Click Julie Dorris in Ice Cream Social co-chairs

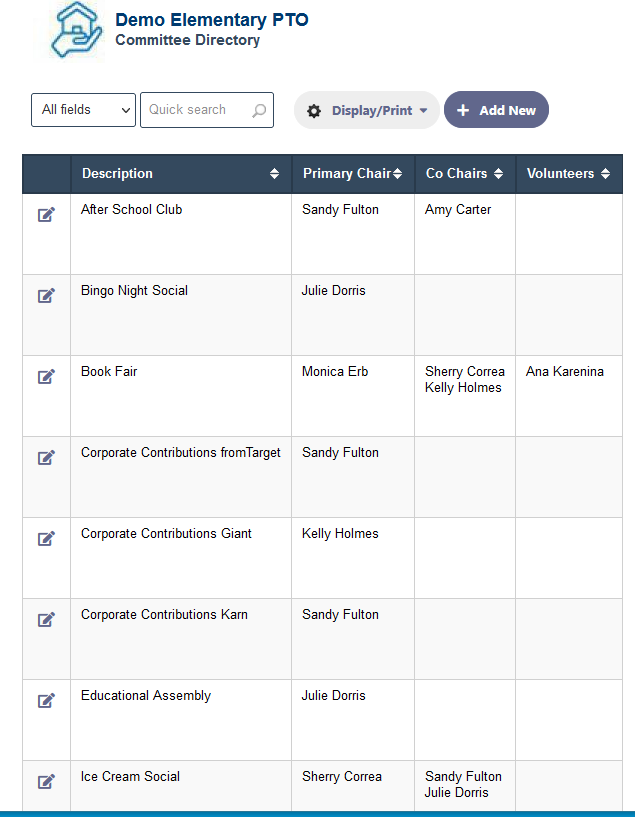tap(456, 793)
